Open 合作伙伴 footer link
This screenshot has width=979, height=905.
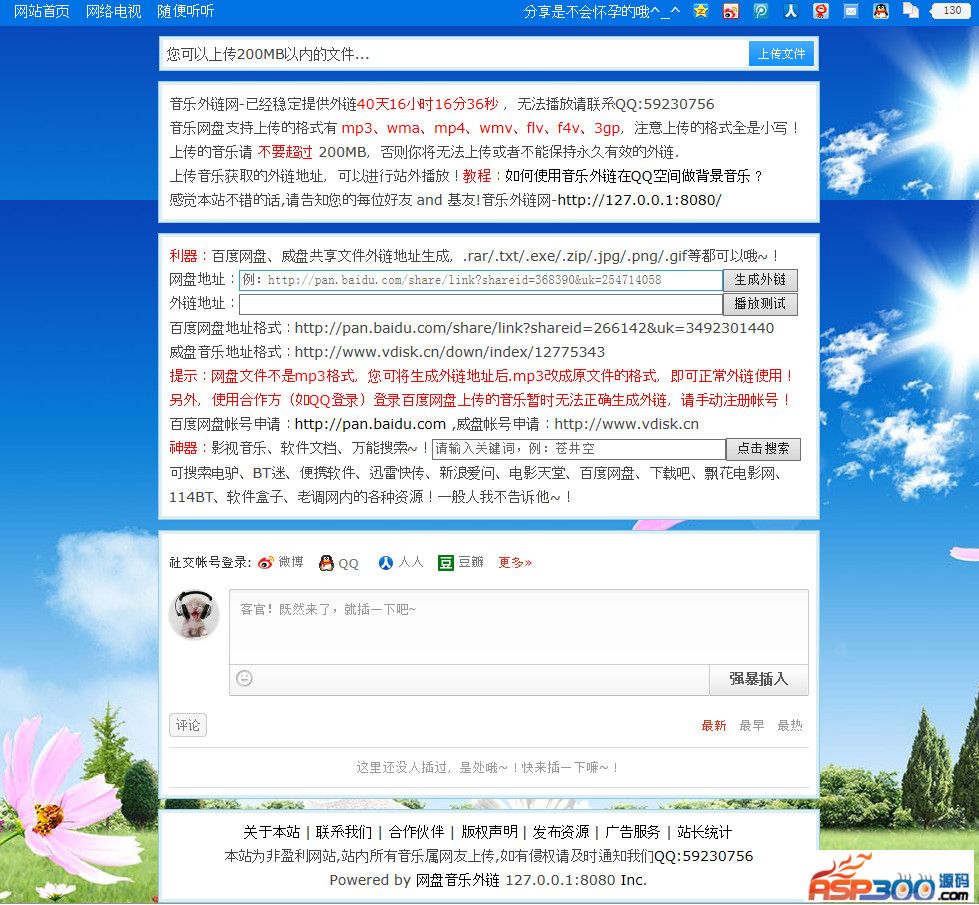click(416, 833)
